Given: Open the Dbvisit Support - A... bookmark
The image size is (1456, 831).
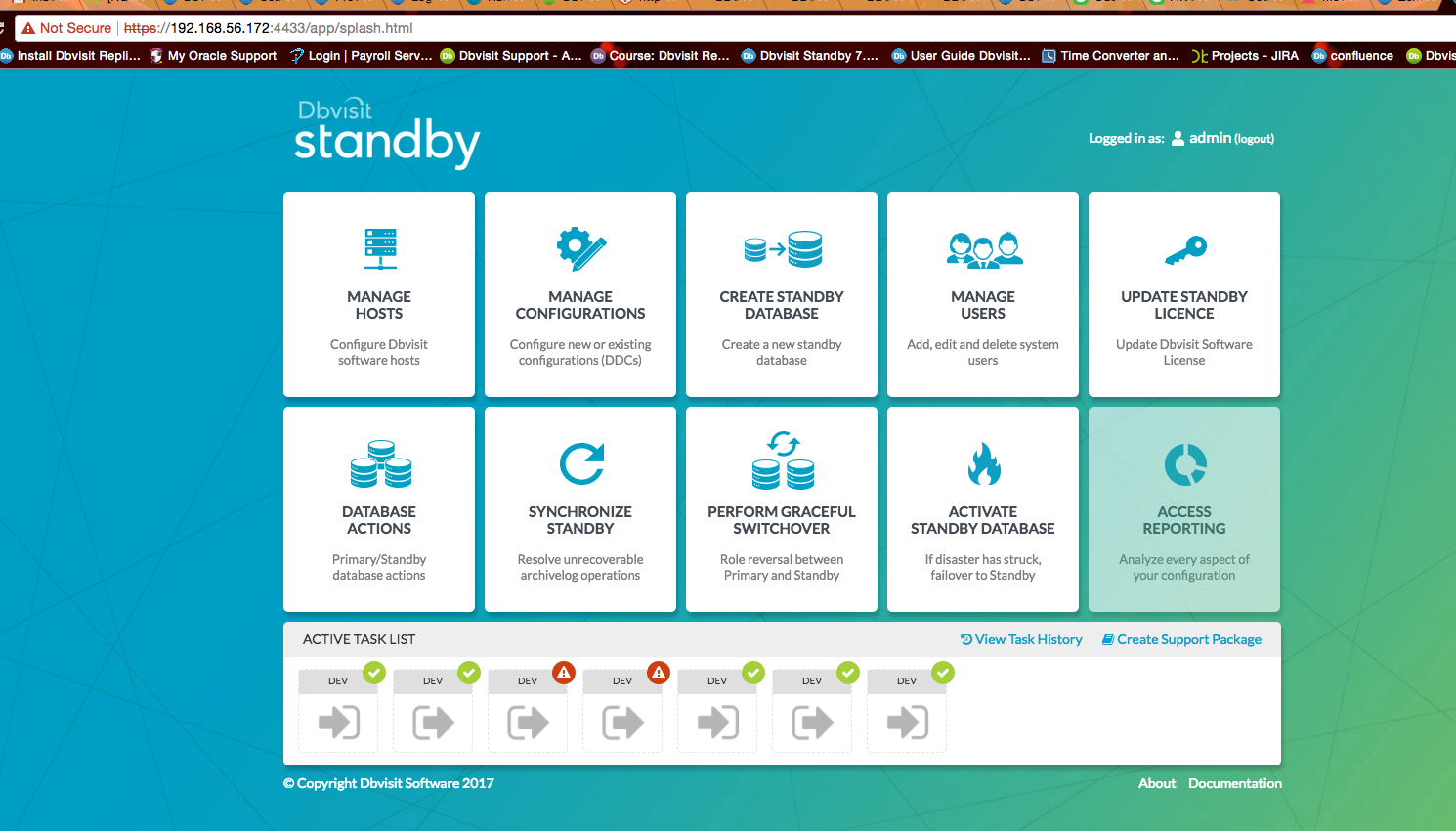Looking at the screenshot, I should (511, 56).
